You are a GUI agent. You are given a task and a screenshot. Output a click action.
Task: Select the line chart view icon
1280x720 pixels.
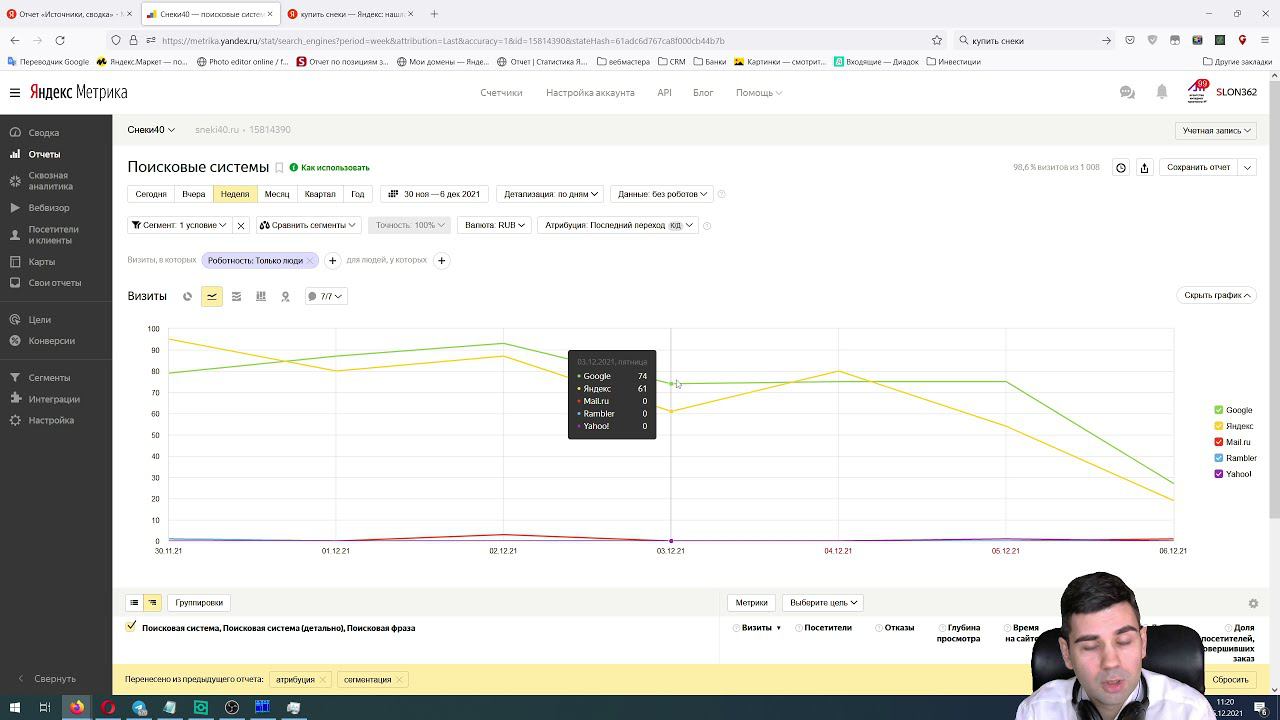pos(212,296)
